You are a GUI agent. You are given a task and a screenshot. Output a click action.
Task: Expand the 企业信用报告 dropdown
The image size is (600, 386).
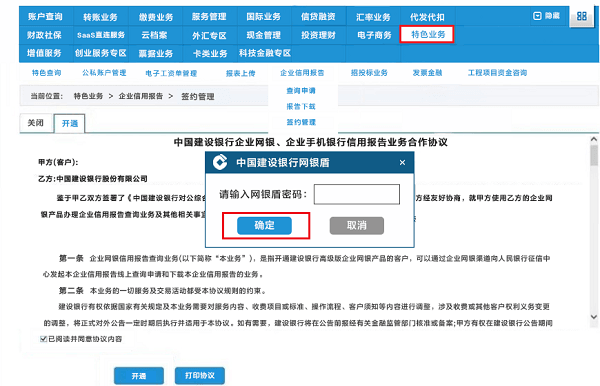[x=302, y=73]
